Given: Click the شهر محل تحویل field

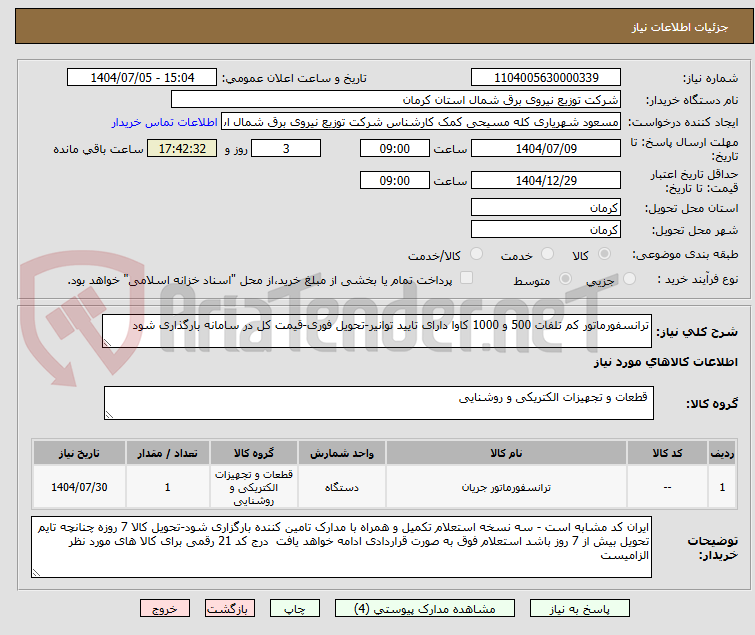Looking at the screenshot, I should click(546, 229).
